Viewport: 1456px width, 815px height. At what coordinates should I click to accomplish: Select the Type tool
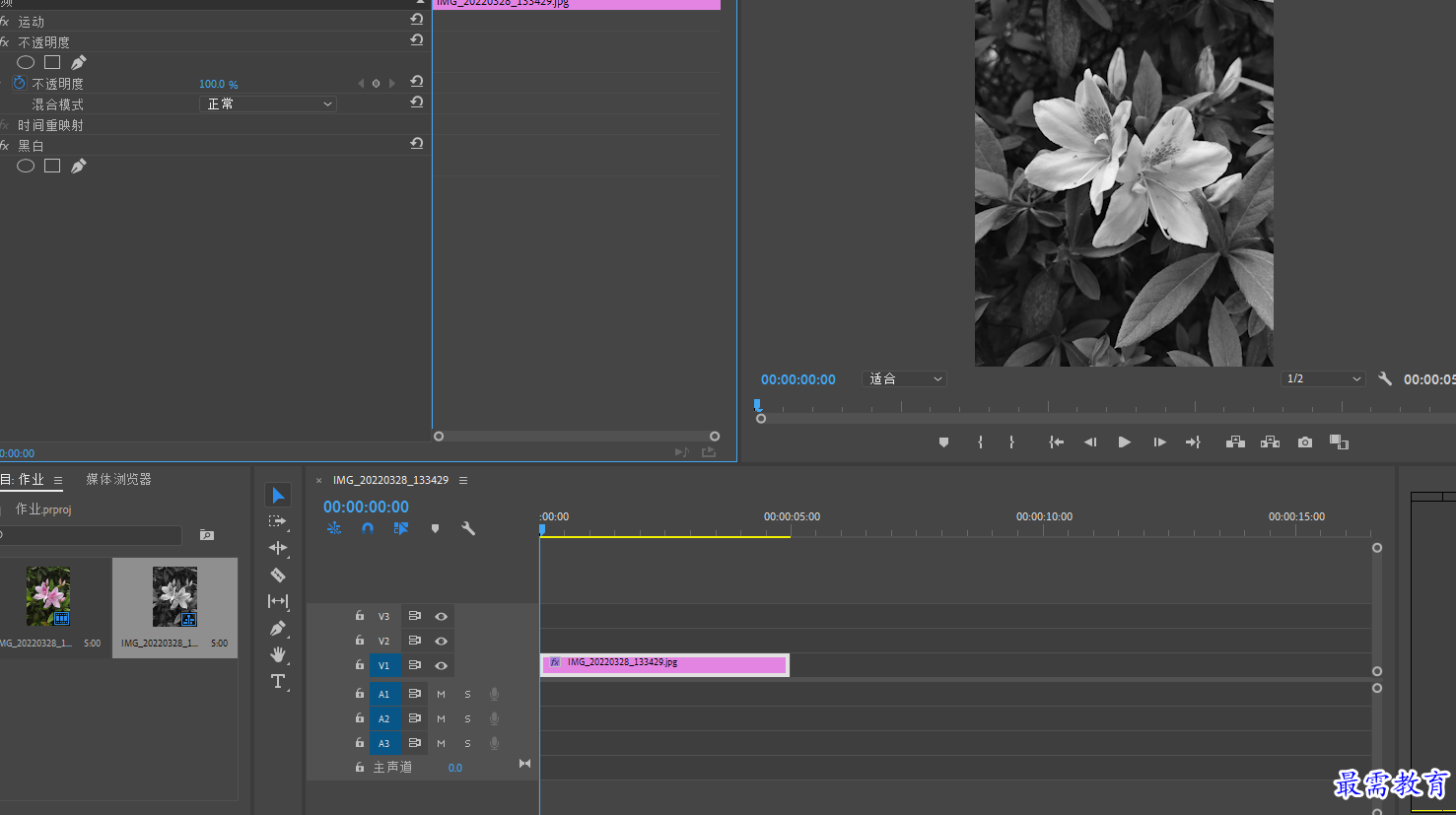[x=278, y=681]
